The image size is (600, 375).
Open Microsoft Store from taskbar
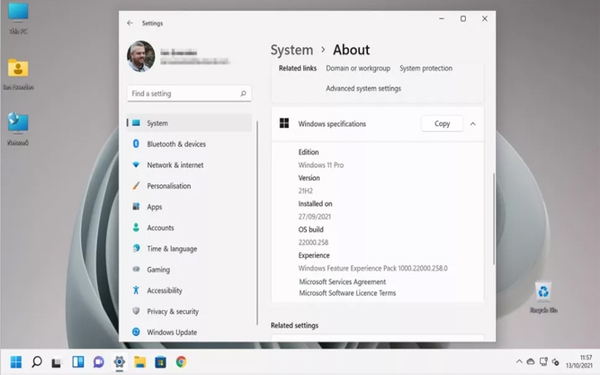[160, 362]
